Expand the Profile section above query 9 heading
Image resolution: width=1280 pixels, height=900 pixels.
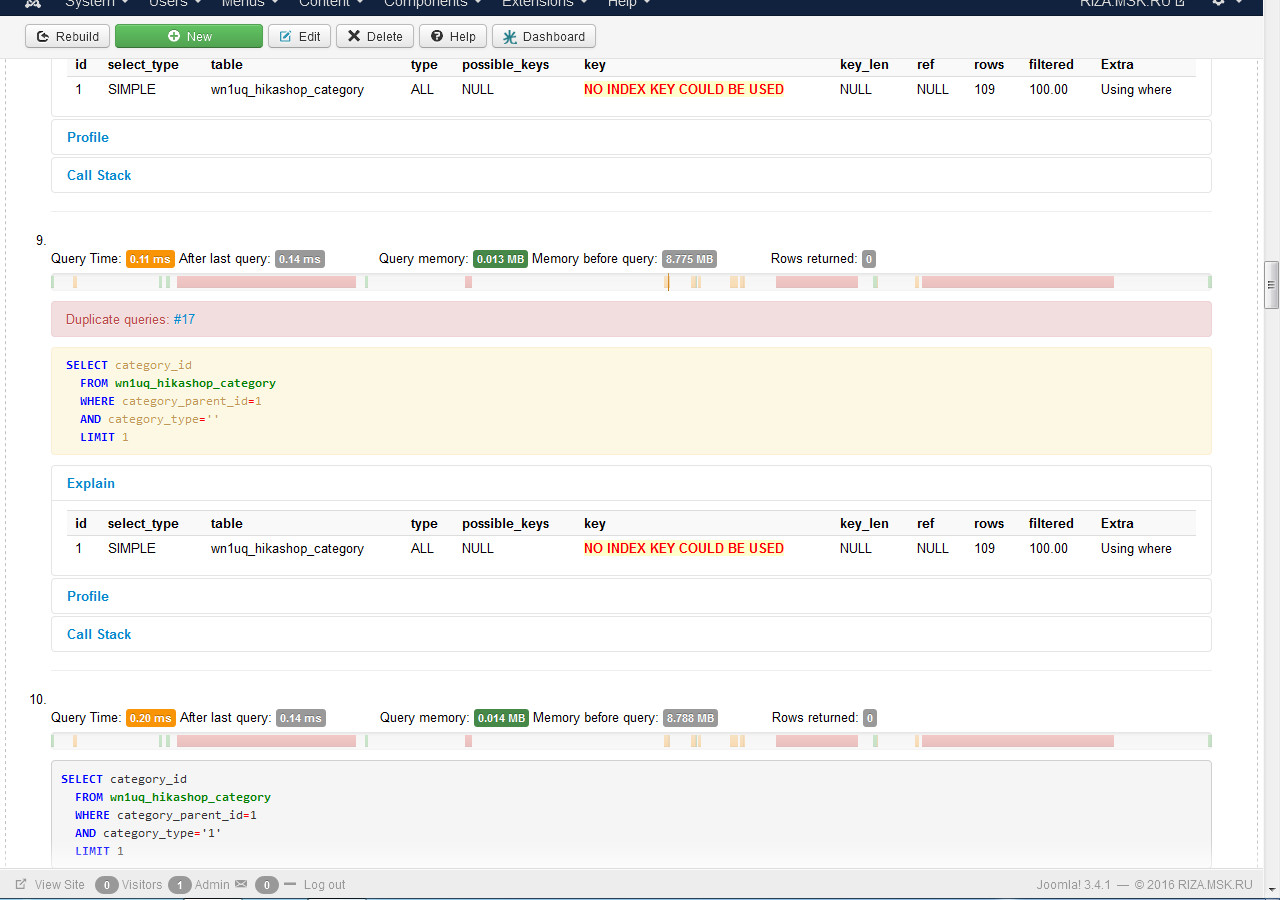(x=88, y=137)
